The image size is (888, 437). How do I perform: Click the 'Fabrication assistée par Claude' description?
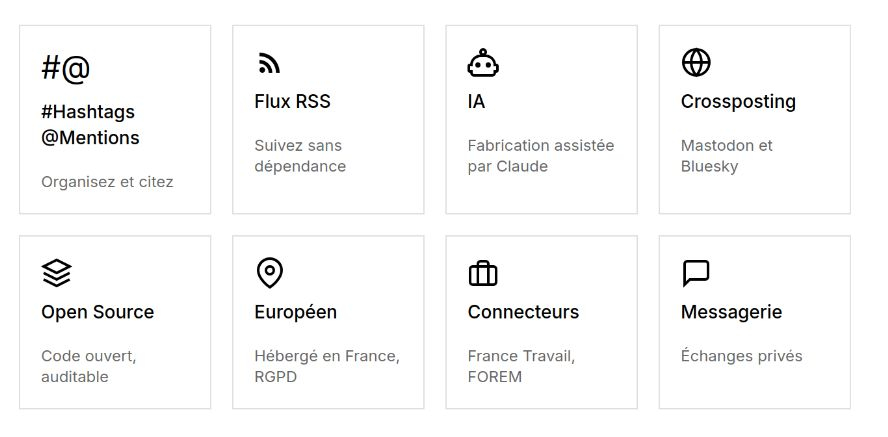540,156
